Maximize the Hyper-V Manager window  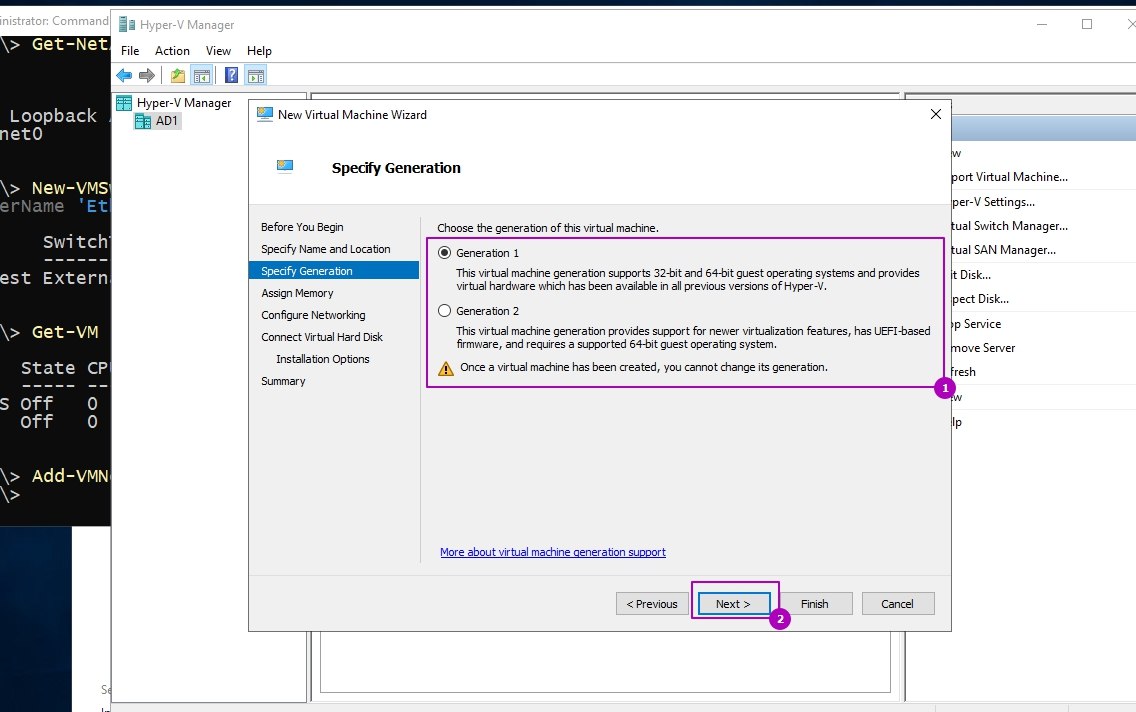[1087, 24]
